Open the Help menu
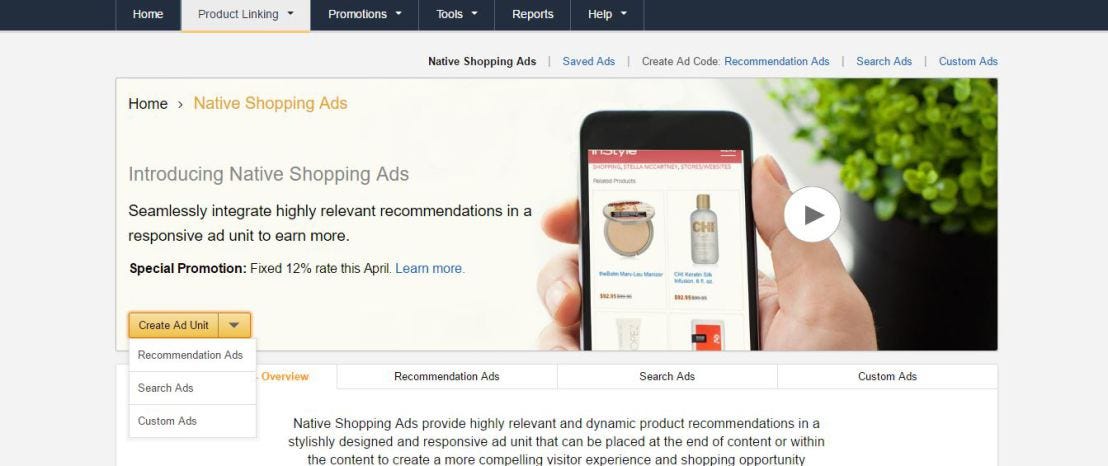This screenshot has height=466, width=1108. tap(607, 14)
